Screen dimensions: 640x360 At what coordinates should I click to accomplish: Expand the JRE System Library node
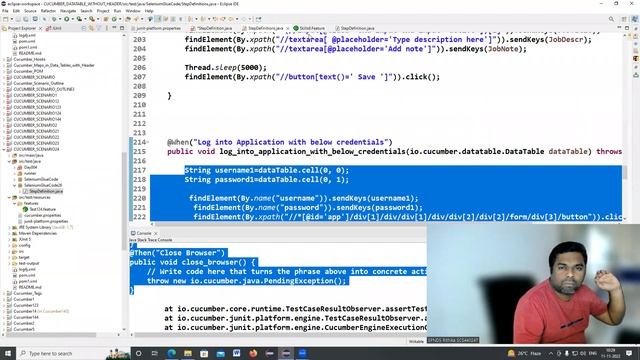[x=10, y=227]
